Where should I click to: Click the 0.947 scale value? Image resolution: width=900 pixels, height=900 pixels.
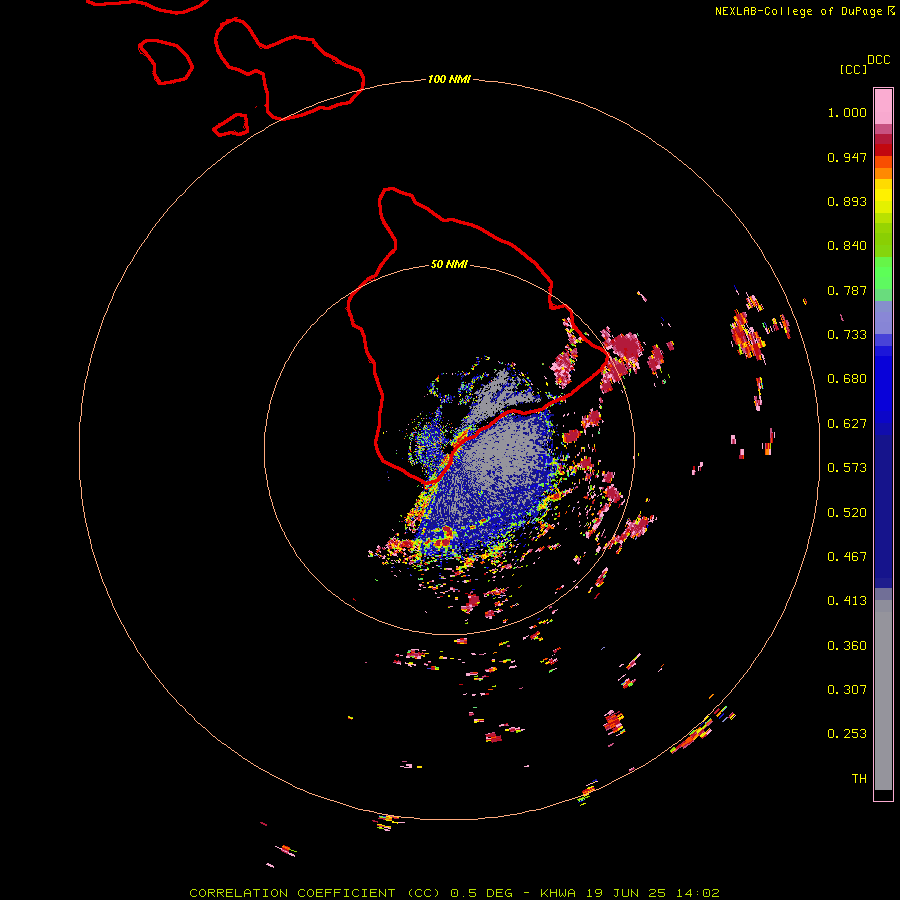847,157
